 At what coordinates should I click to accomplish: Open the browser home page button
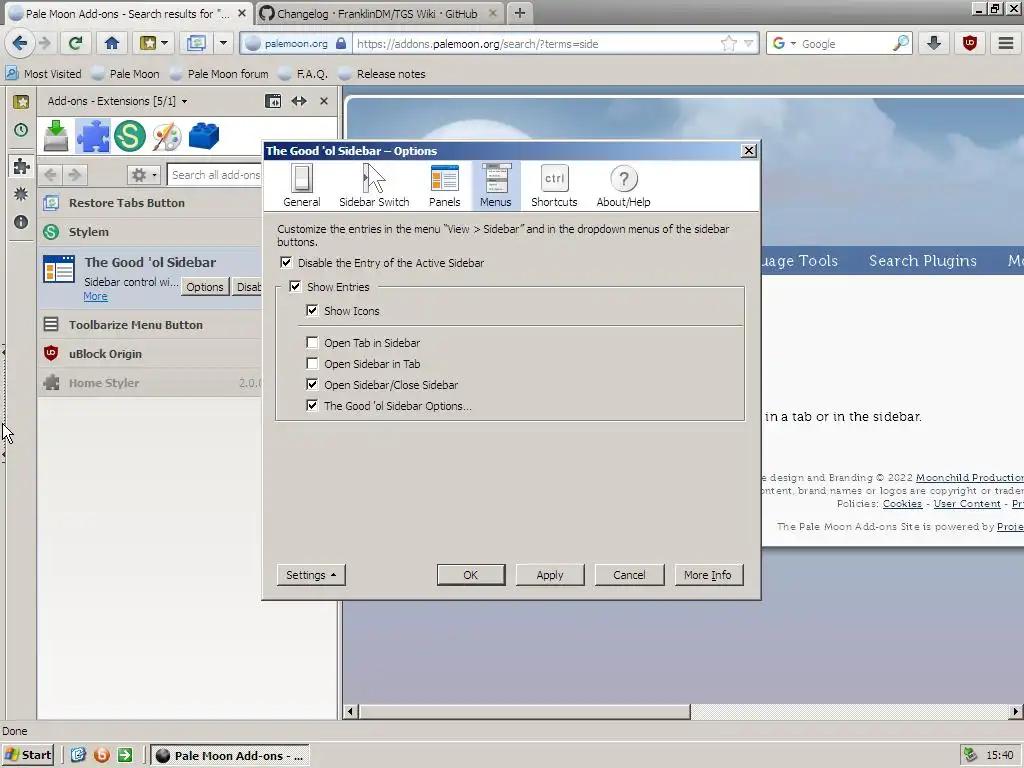tap(112, 44)
